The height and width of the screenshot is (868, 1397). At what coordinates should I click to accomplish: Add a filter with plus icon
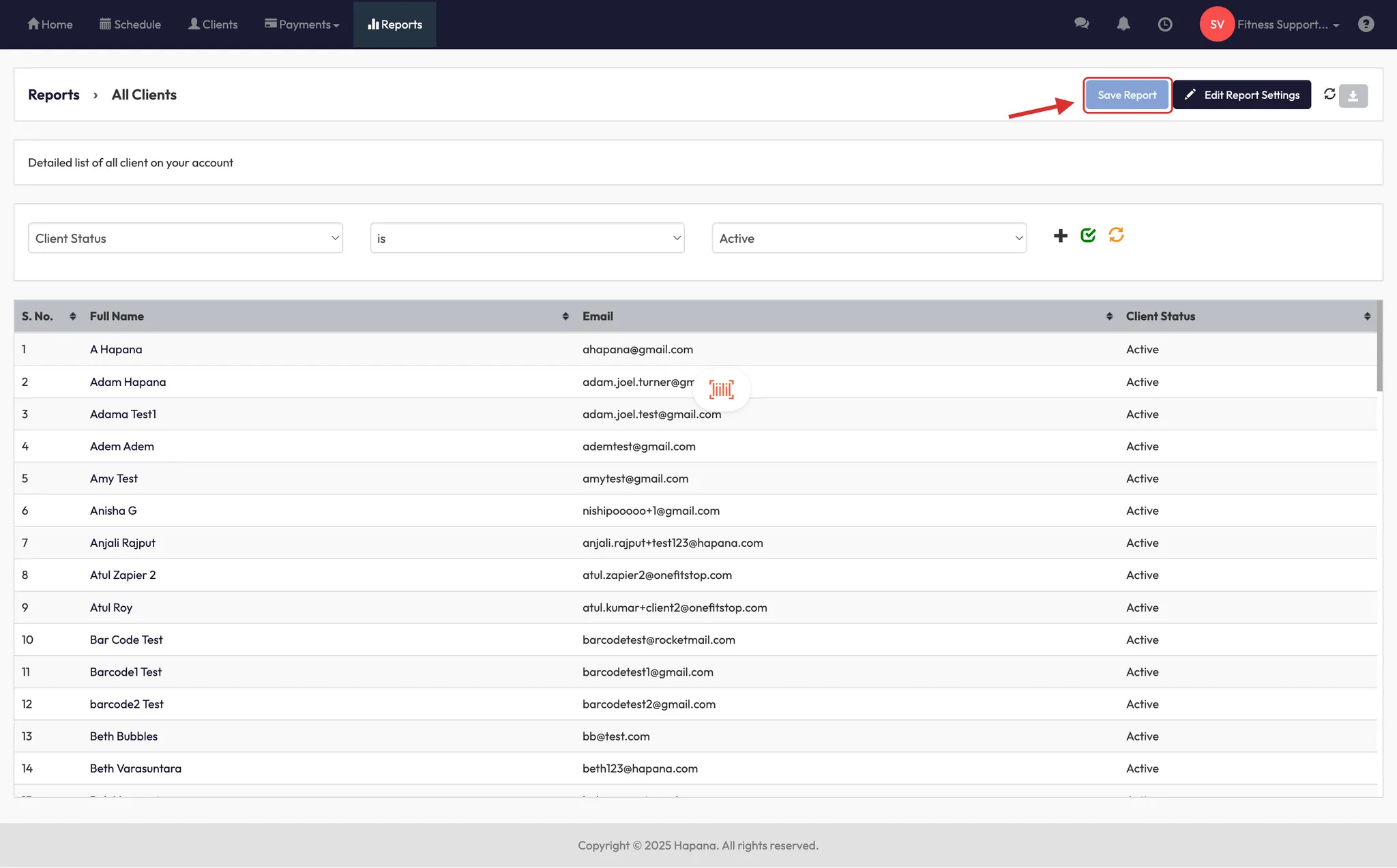coord(1060,236)
